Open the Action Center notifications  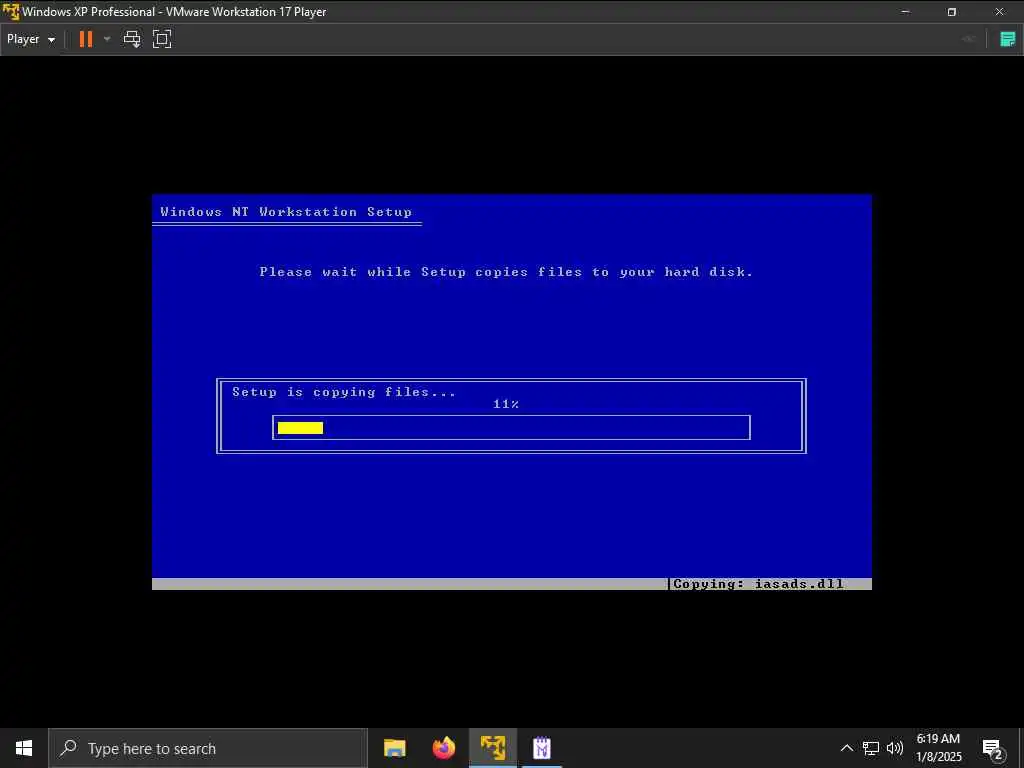[993, 749]
